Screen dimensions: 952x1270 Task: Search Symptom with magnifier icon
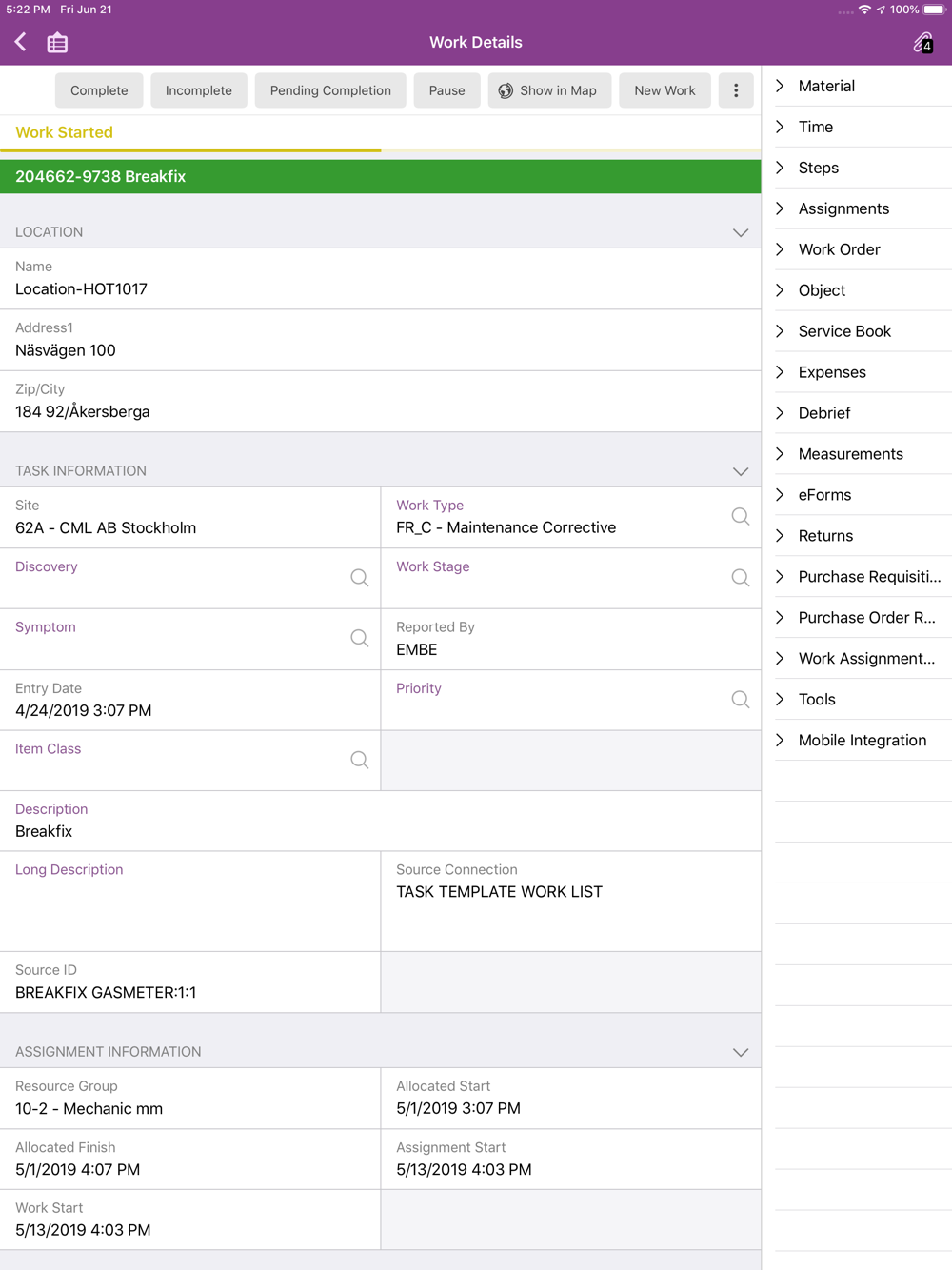[360, 639]
